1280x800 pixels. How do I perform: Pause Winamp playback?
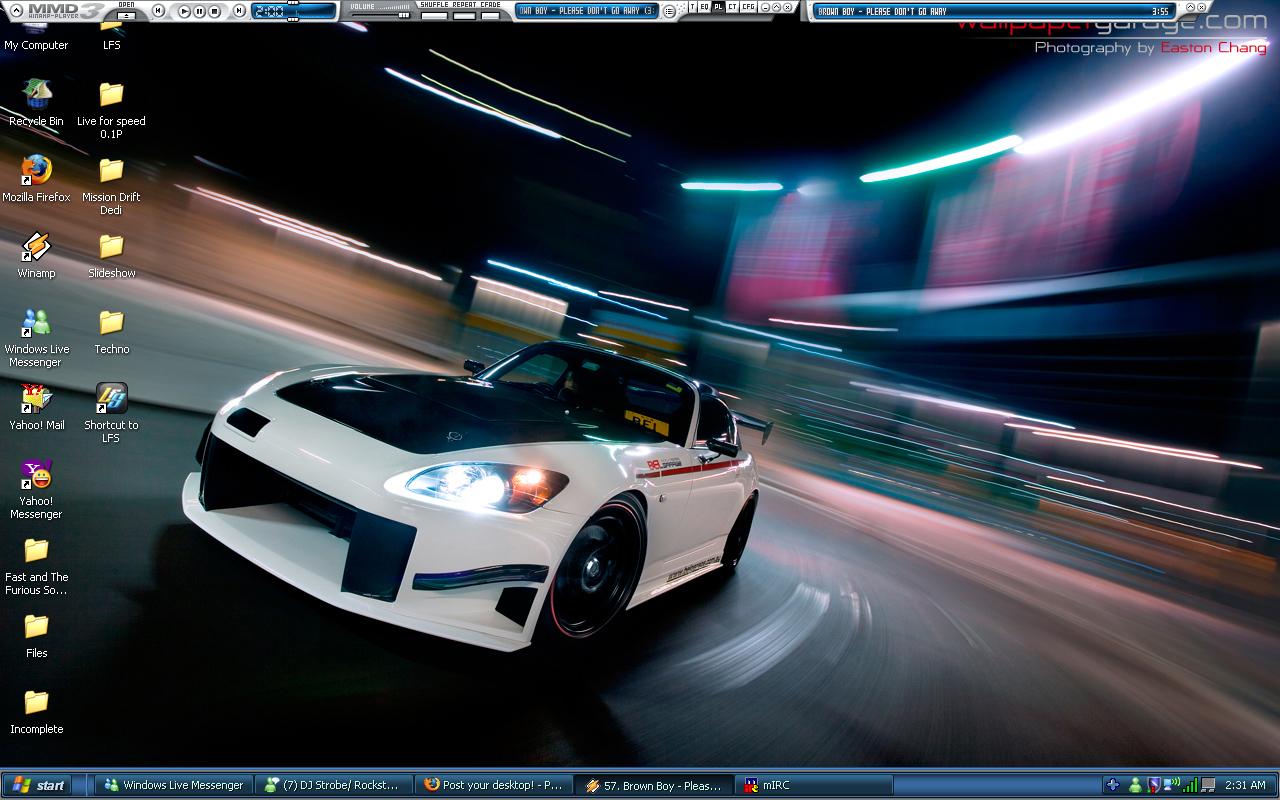(200, 11)
